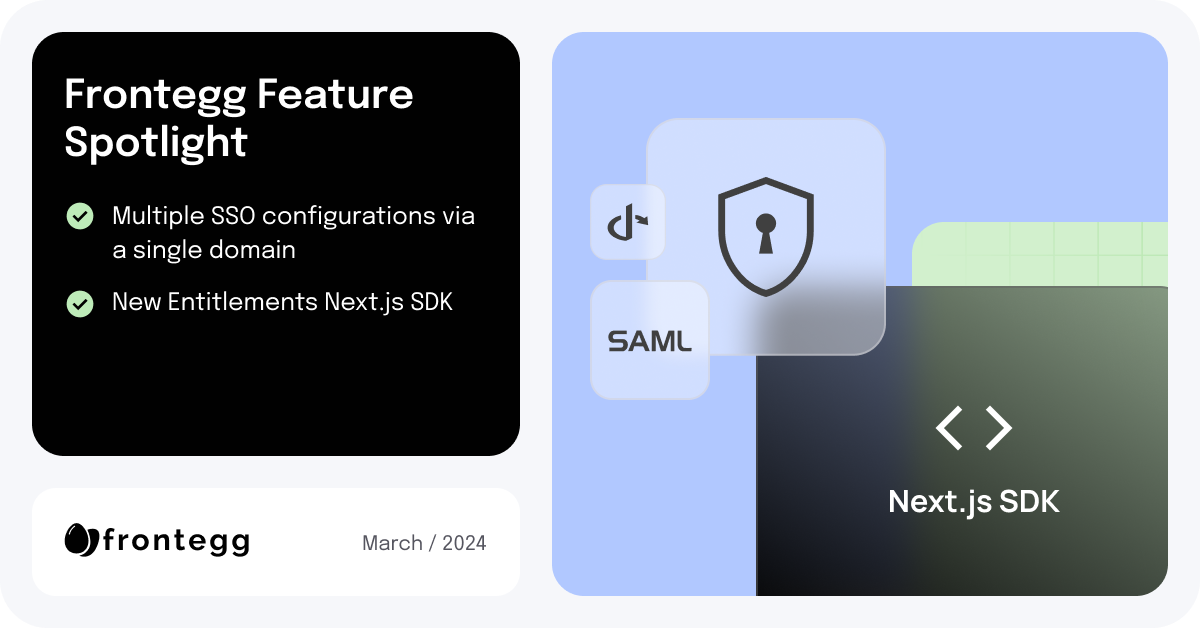
Task: Click the green check next to Multiple SSO
Action: click(80, 216)
